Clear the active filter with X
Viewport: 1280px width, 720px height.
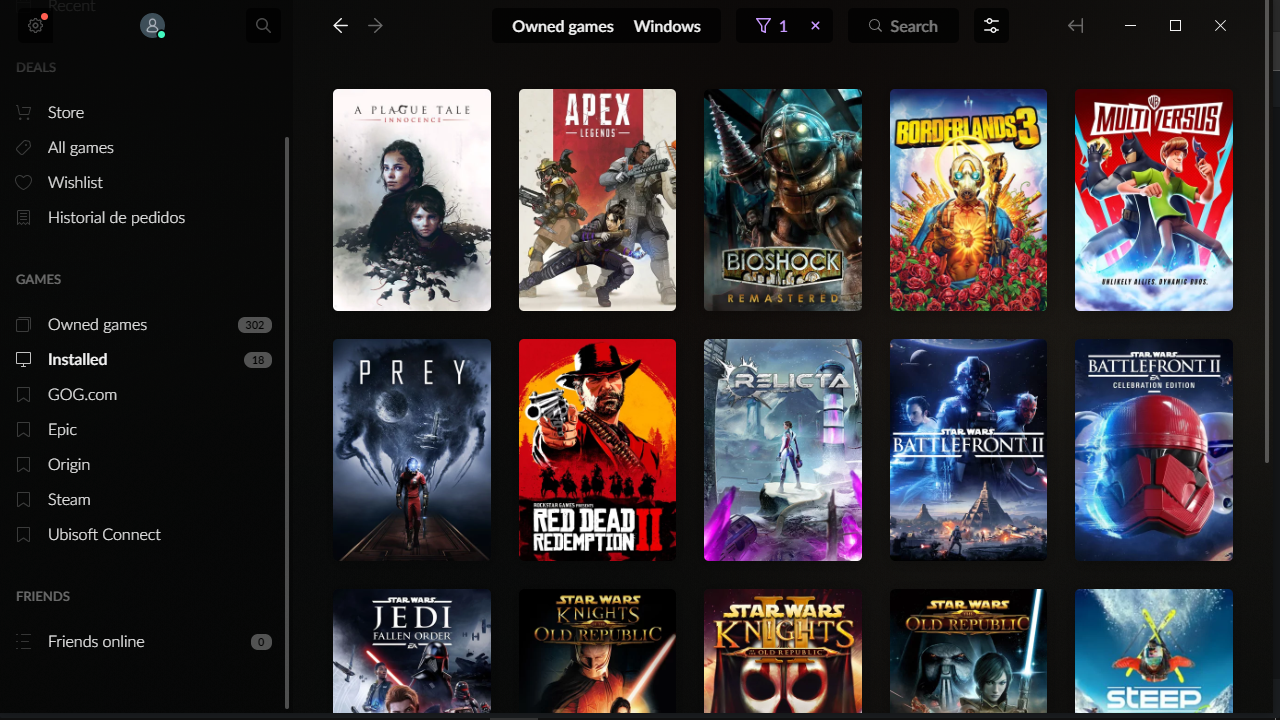point(815,26)
